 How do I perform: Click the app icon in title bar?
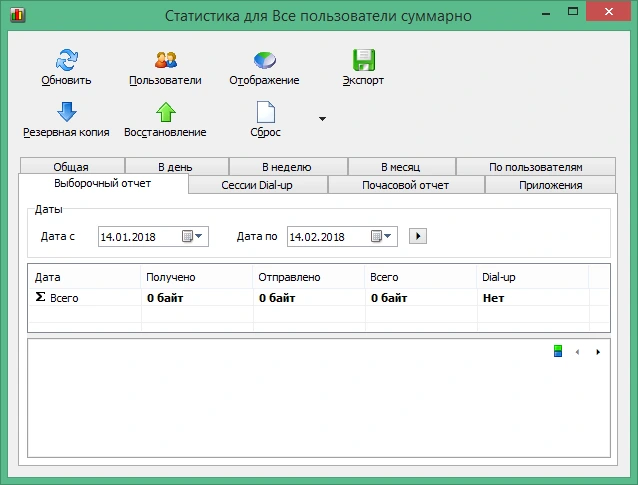click(17, 15)
